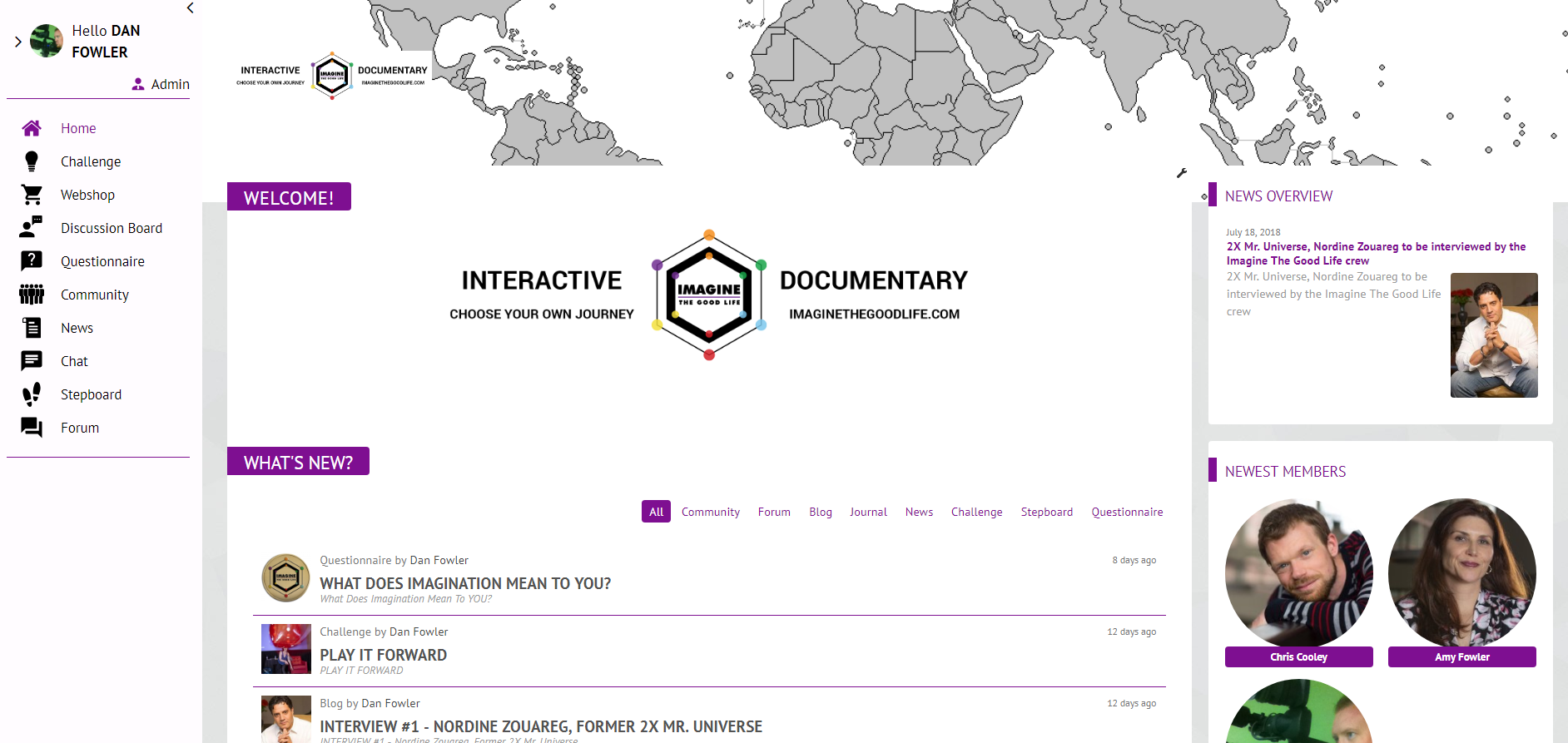Filter What's New by News
The image size is (1568, 743).
point(919,512)
